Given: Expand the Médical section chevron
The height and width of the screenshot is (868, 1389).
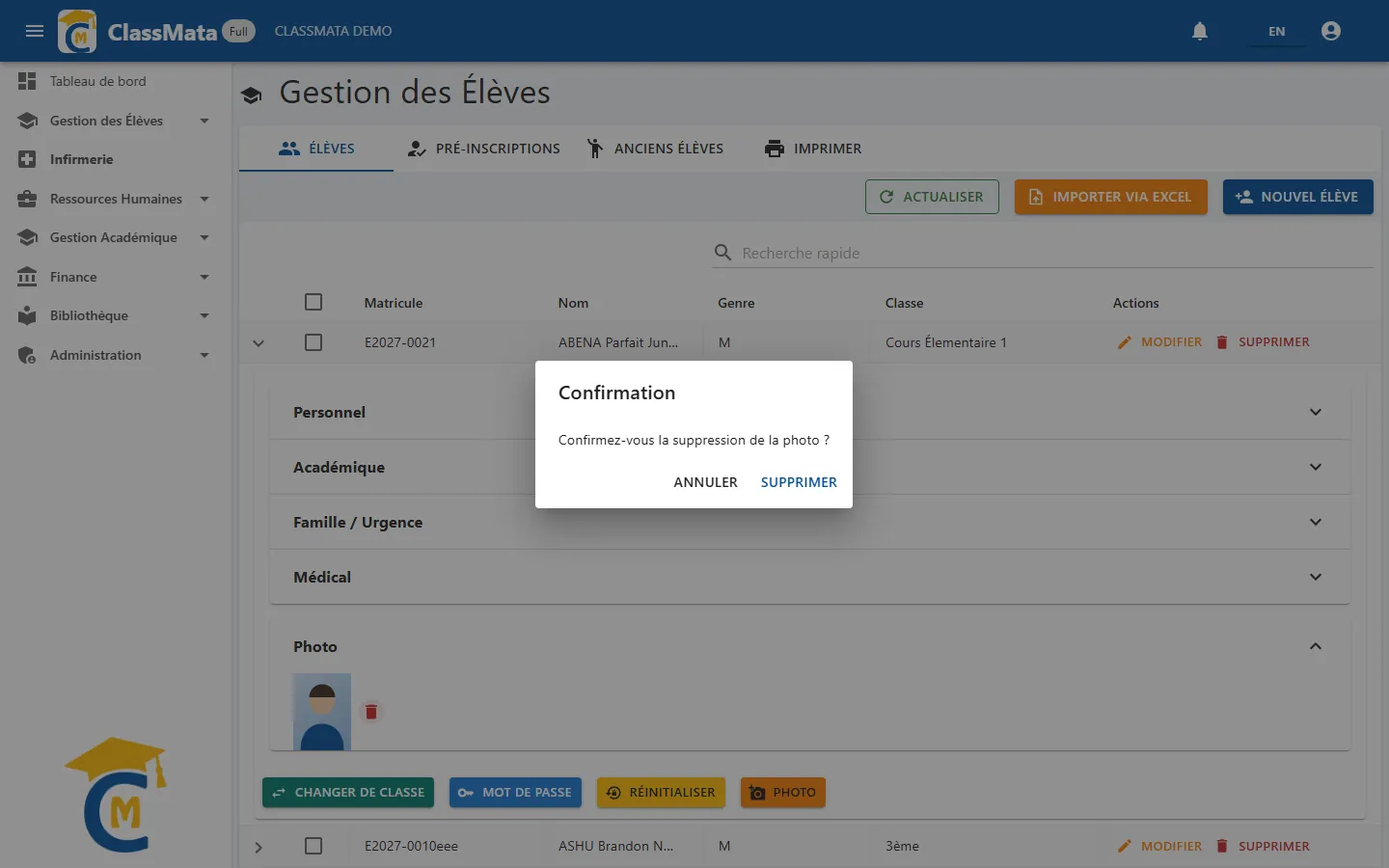Looking at the screenshot, I should pyautogui.click(x=1316, y=577).
